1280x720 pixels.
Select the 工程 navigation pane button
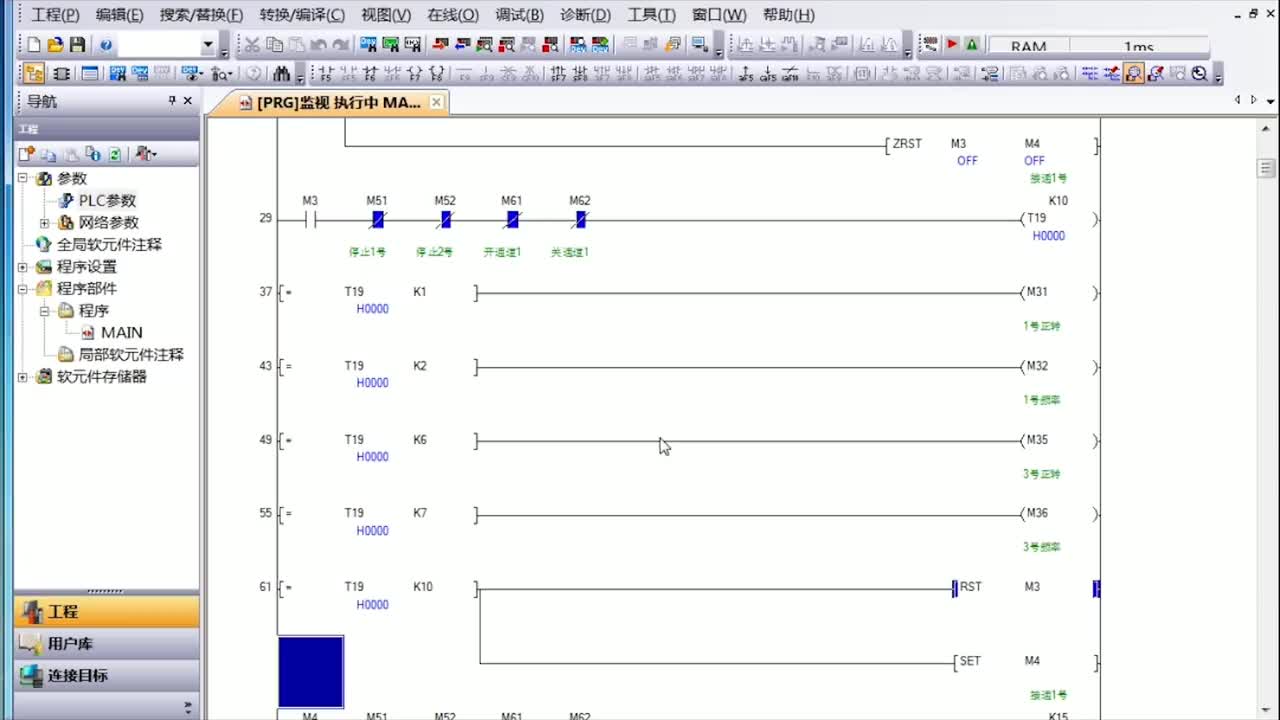tap(106, 612)
